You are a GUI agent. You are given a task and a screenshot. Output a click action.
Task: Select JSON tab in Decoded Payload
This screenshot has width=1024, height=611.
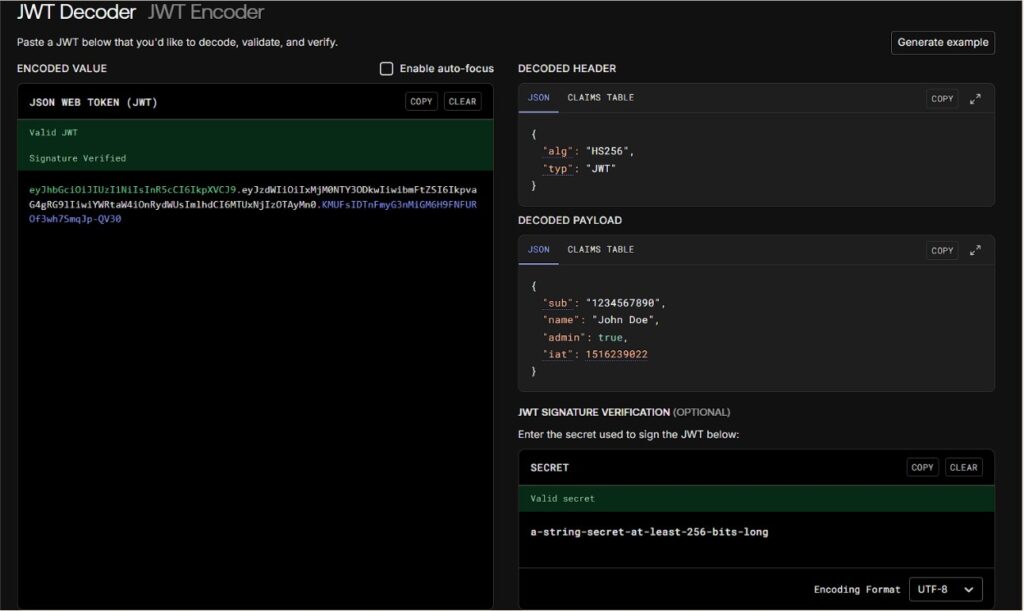538,250
